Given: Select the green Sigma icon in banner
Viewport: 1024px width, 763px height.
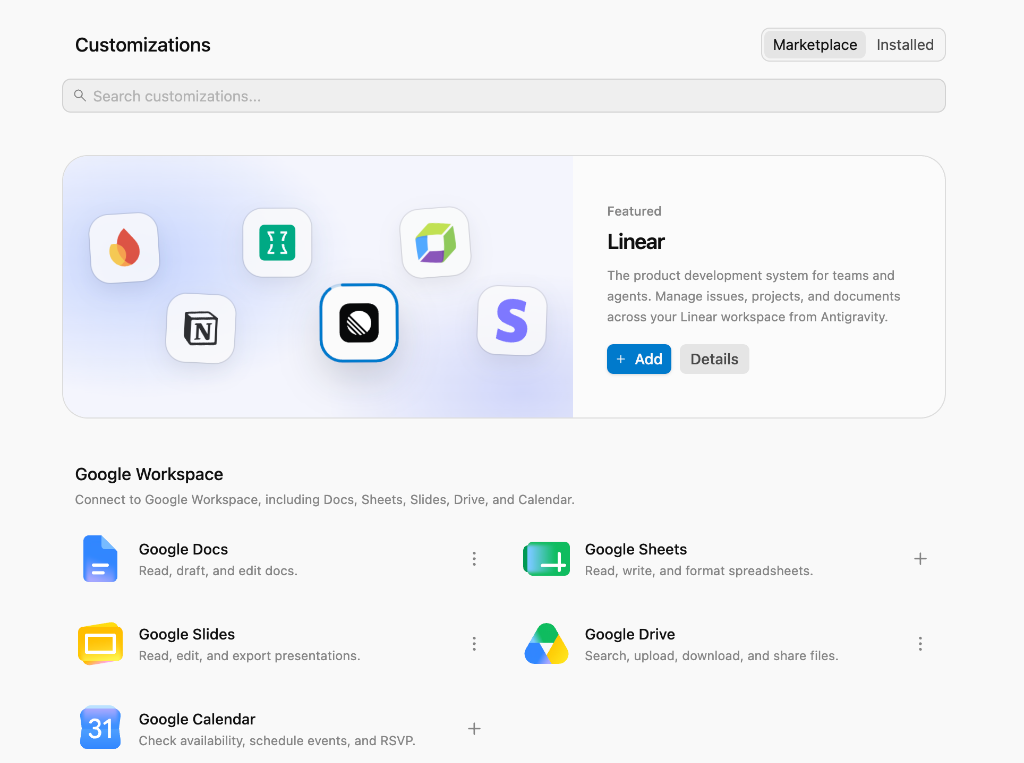Looking at the screenshot, I should click(x=277, y=243).
